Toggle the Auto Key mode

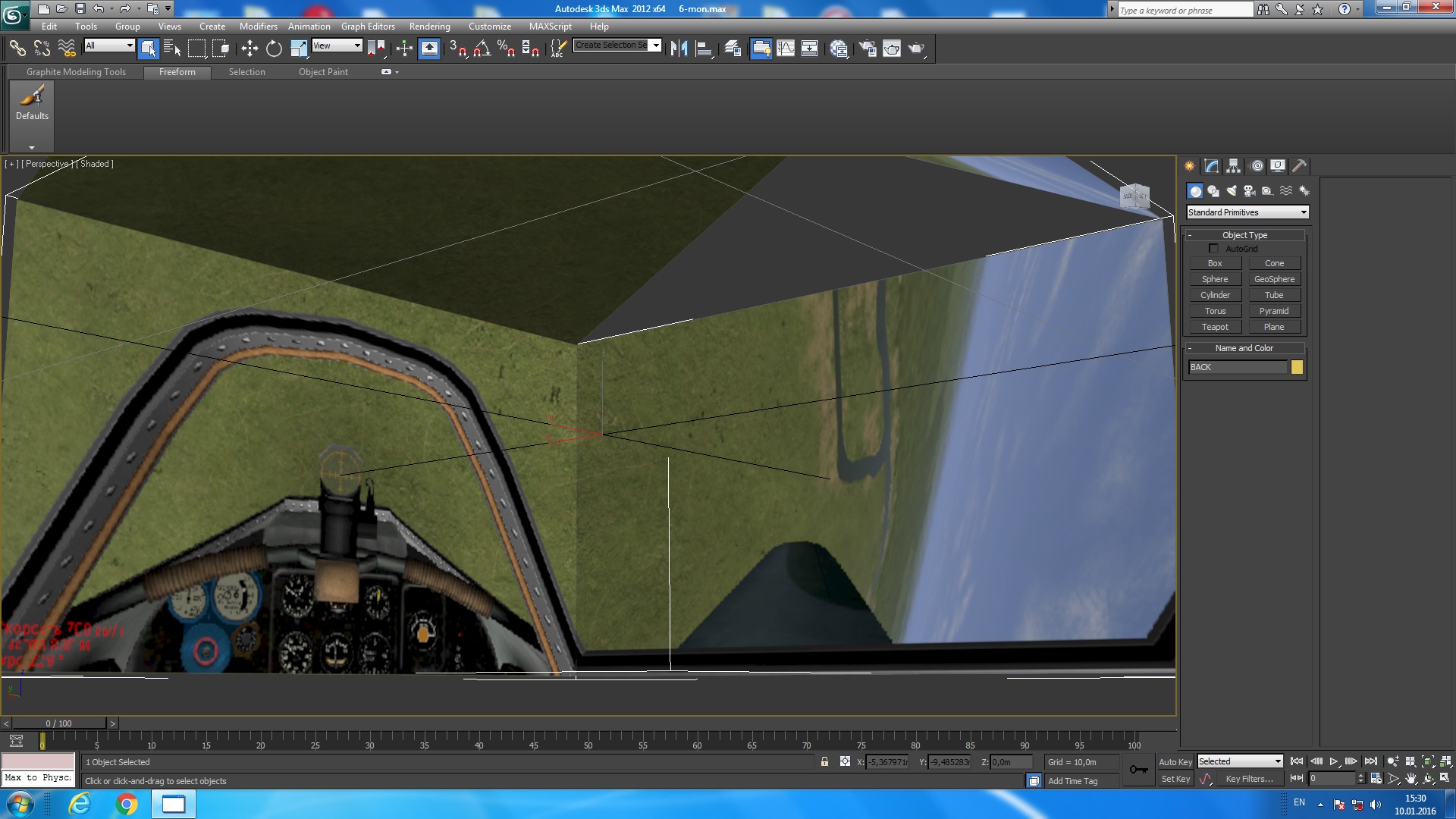[x=1175, y=762]
